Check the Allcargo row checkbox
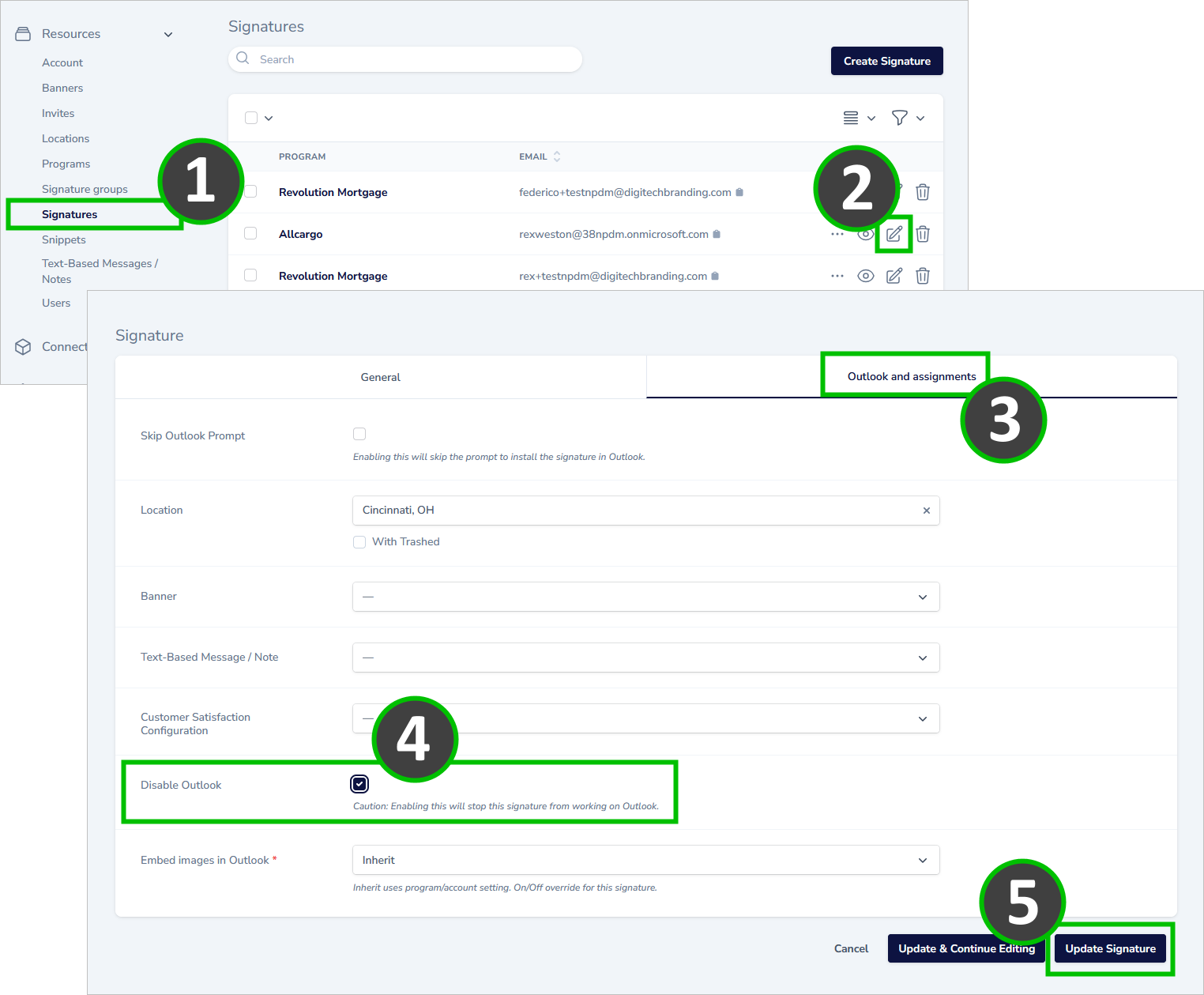 click(250, 233)
